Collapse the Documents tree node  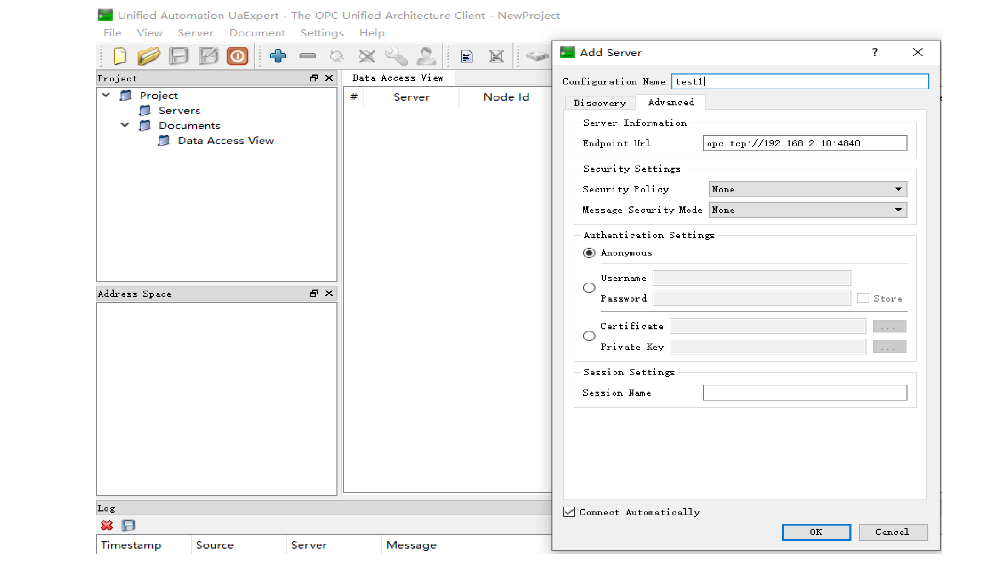[125, 125]
